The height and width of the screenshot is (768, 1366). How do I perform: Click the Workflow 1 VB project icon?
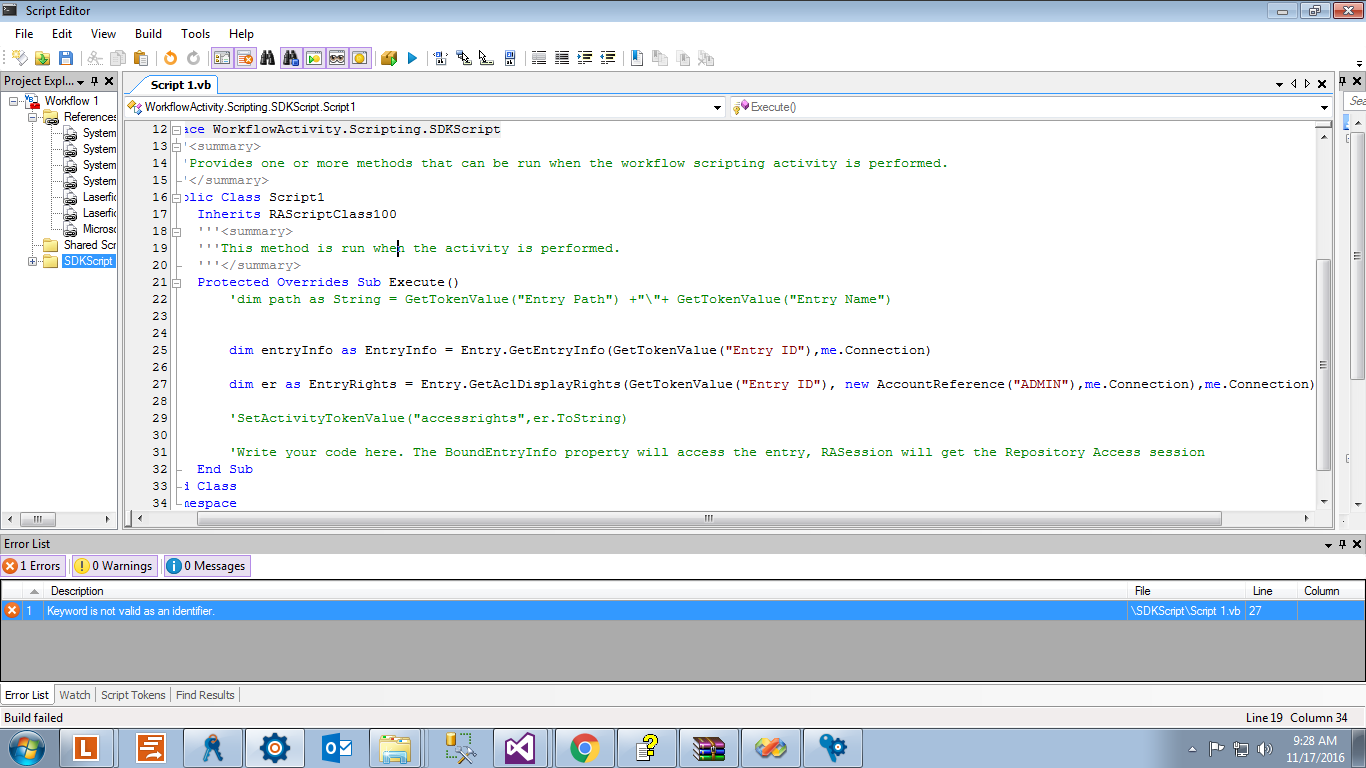32,101
